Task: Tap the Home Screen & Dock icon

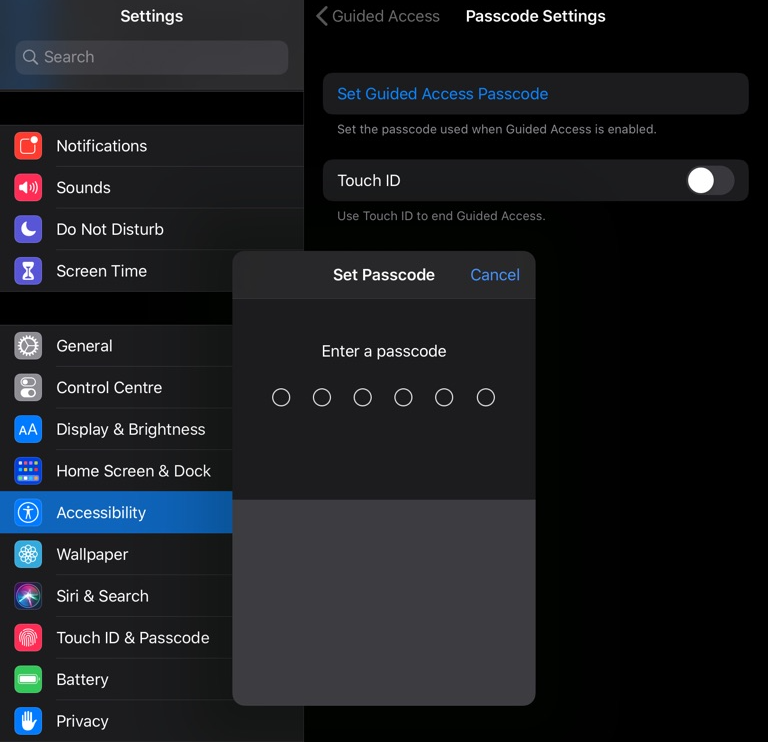Action: [x=28, y=471]
